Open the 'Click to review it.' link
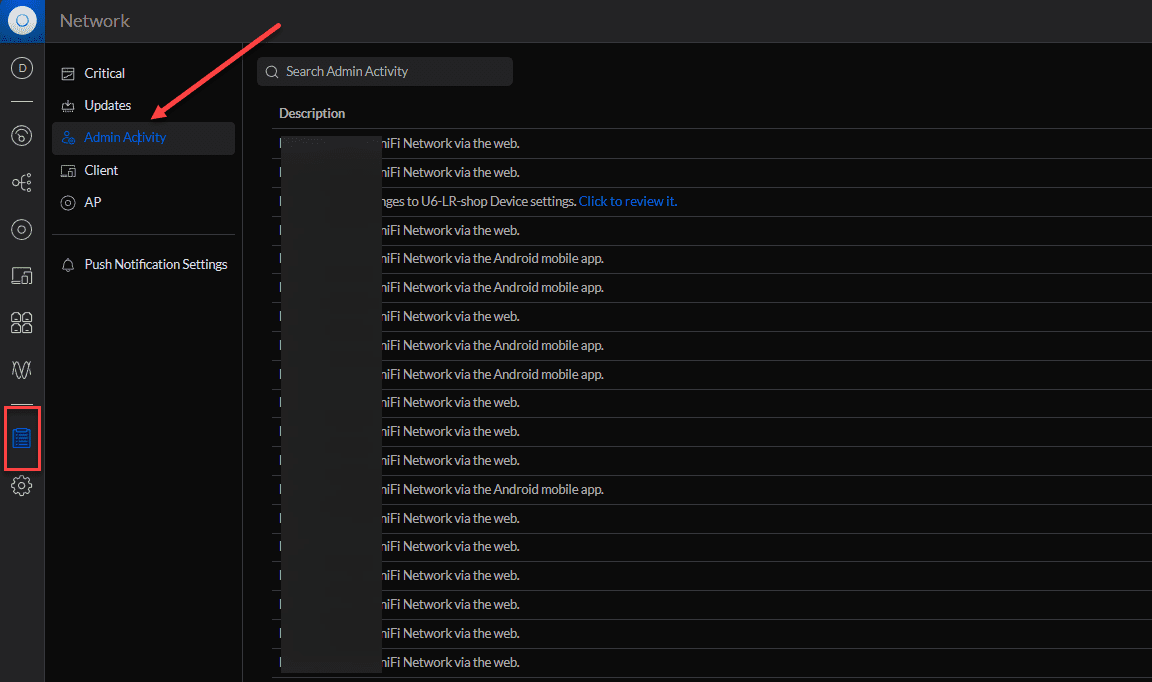Viewport: 1152px width, 682px height. tap(628, 201)
